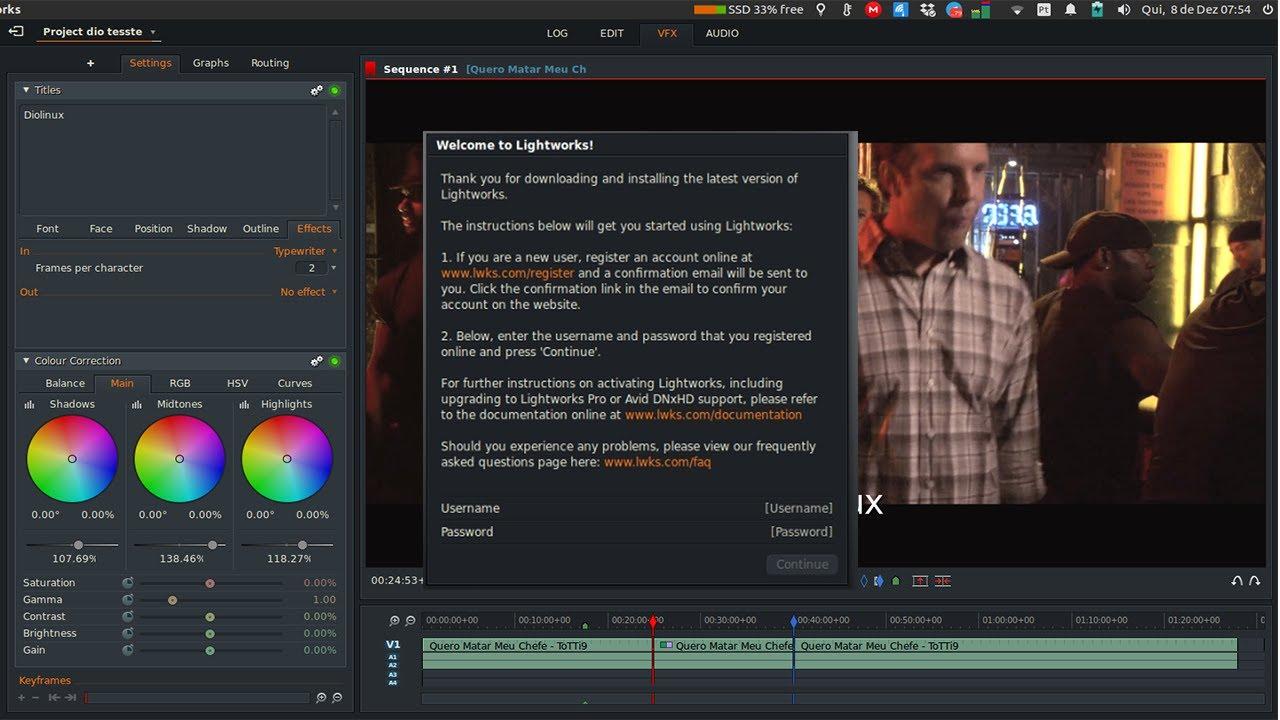
Task: Collapse the Titles panel triangle
Action: click(26, 90)
